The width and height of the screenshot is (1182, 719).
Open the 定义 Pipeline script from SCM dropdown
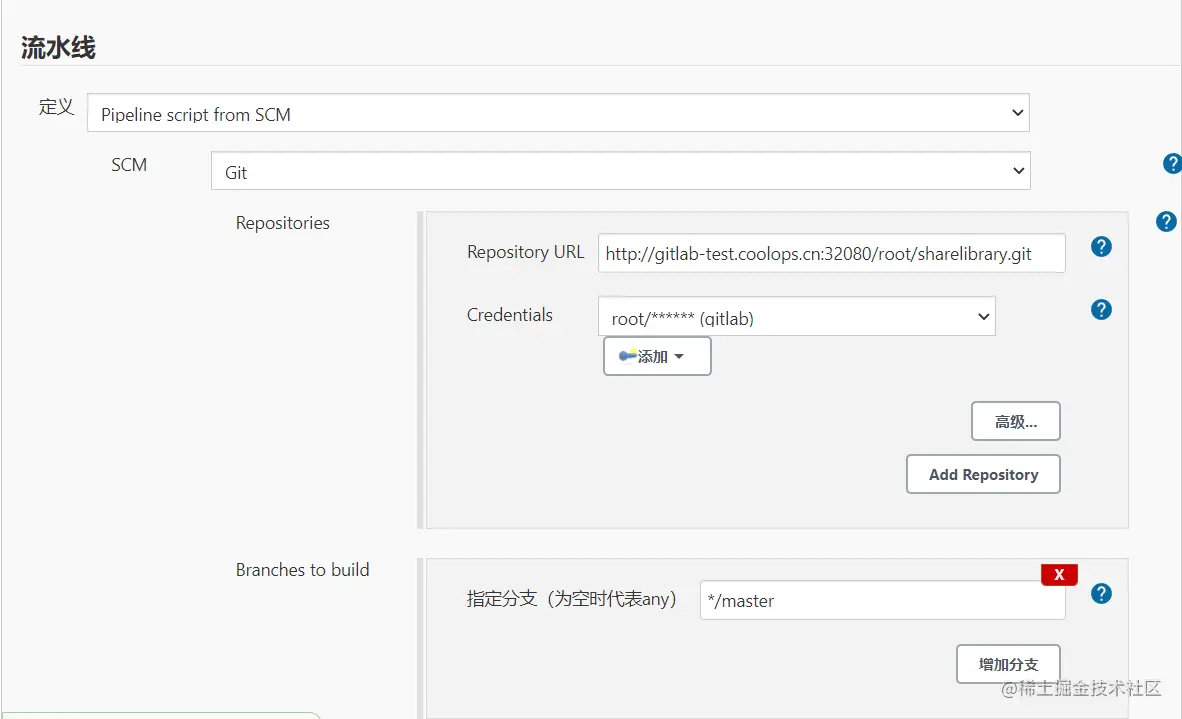[x=558, y=113]
